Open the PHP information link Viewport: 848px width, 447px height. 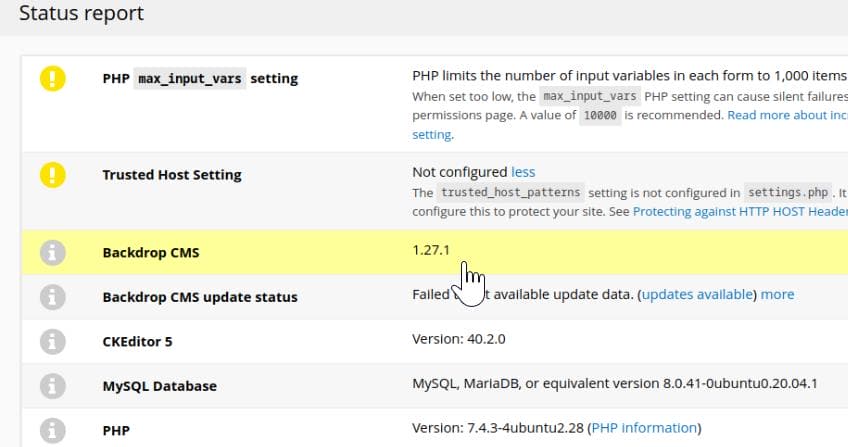point(644,428)
